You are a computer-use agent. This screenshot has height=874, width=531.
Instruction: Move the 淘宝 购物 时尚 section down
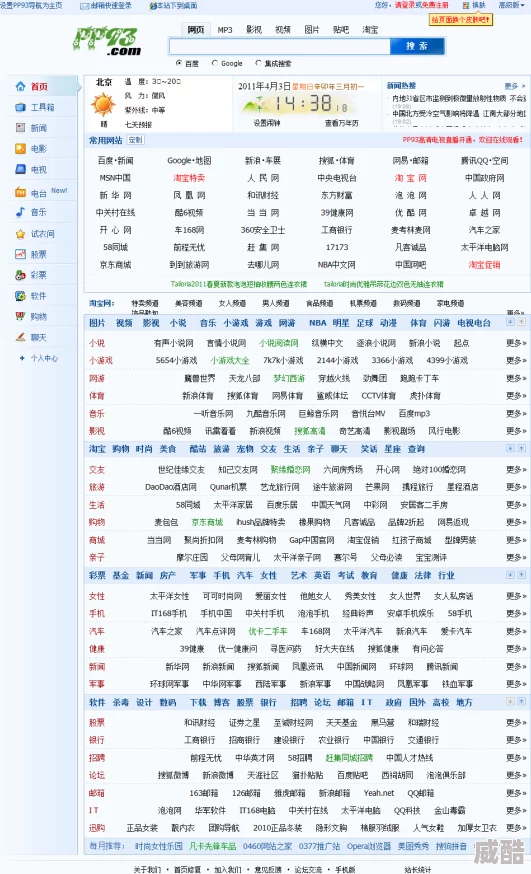point(510,448)
